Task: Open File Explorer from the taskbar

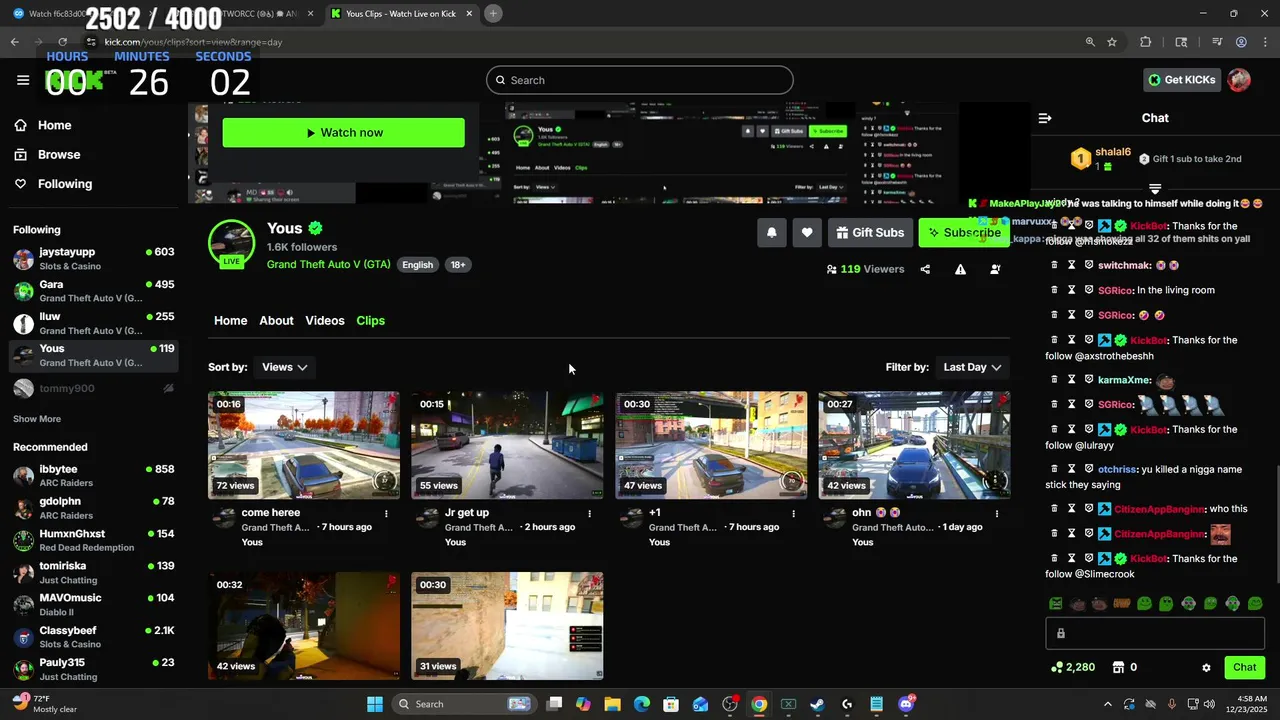Action: (x=612, y=704)
